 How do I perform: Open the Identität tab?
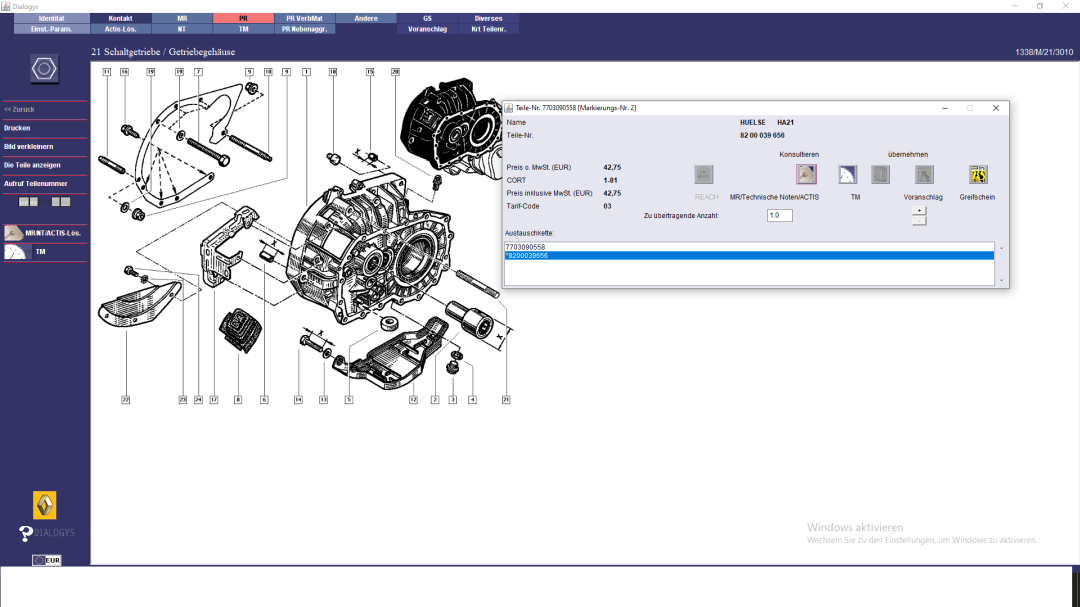(52, 18)
